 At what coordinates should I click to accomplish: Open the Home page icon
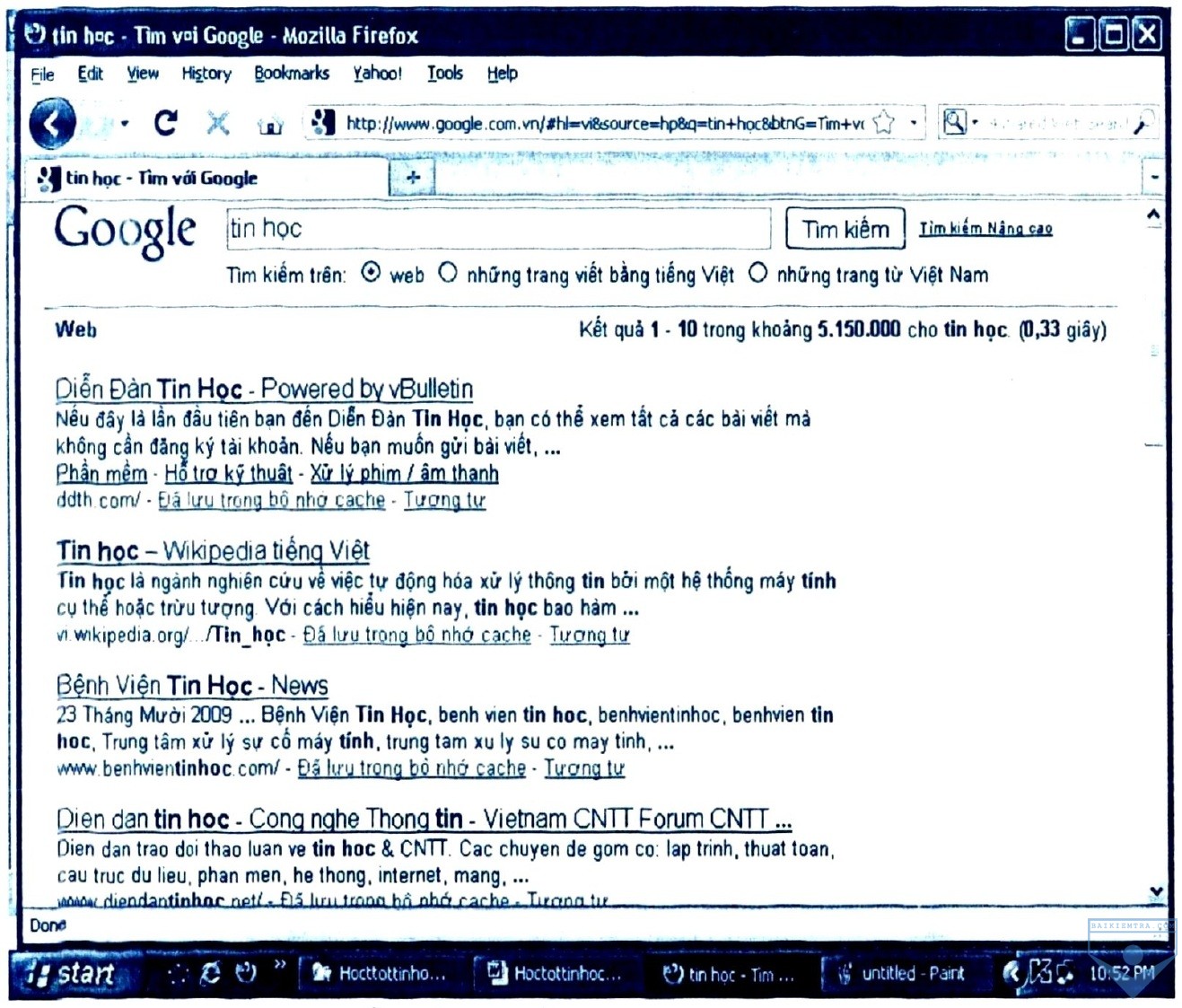point(270,125)
